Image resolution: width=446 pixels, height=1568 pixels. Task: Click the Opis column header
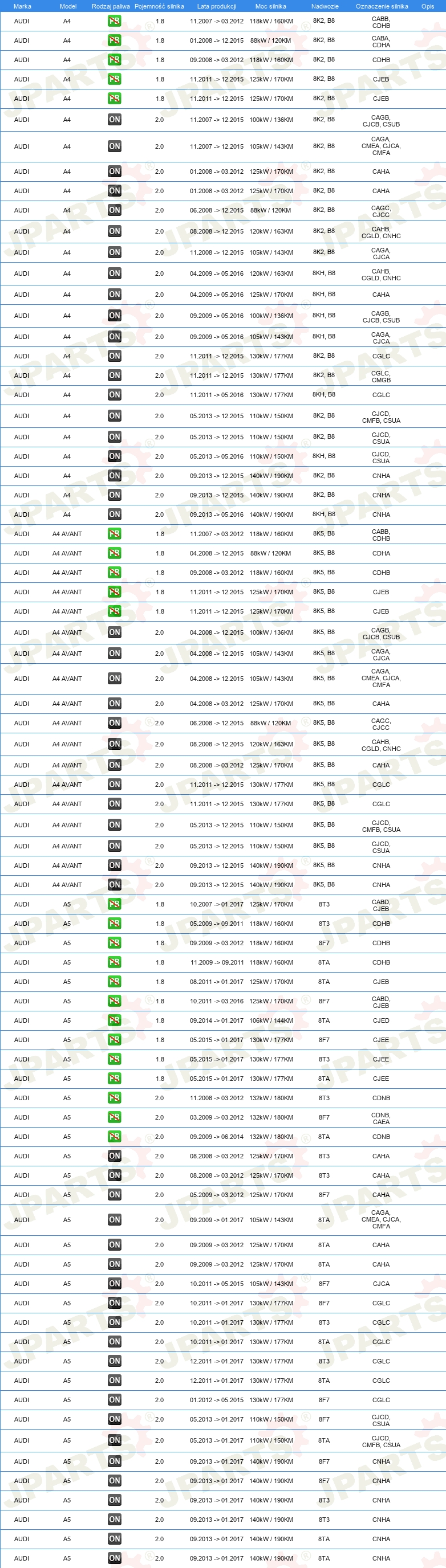(428, 6)
